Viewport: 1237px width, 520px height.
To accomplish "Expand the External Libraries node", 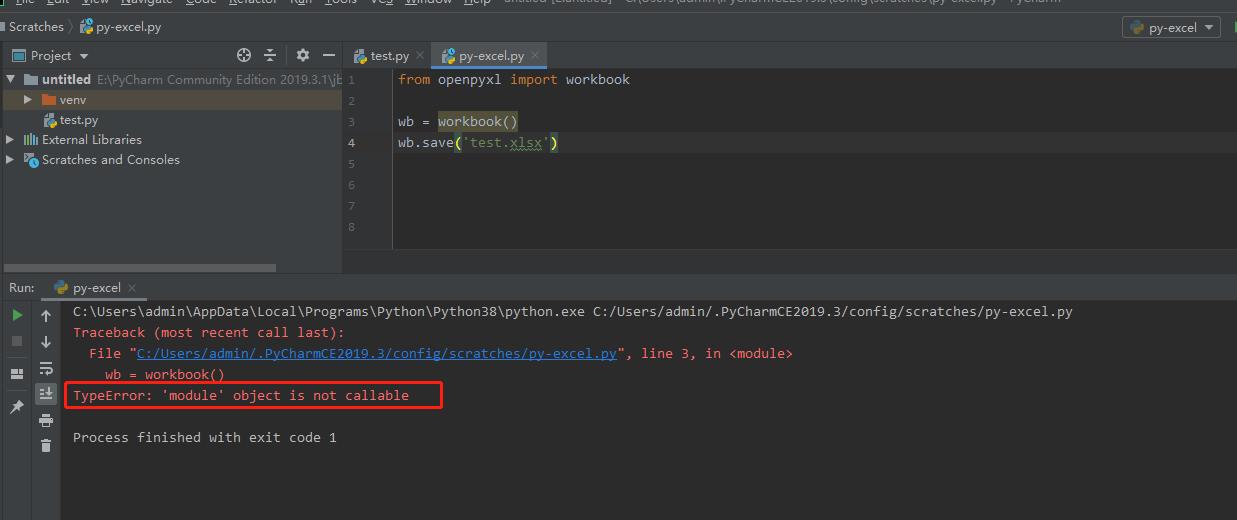I will (11, 140).
